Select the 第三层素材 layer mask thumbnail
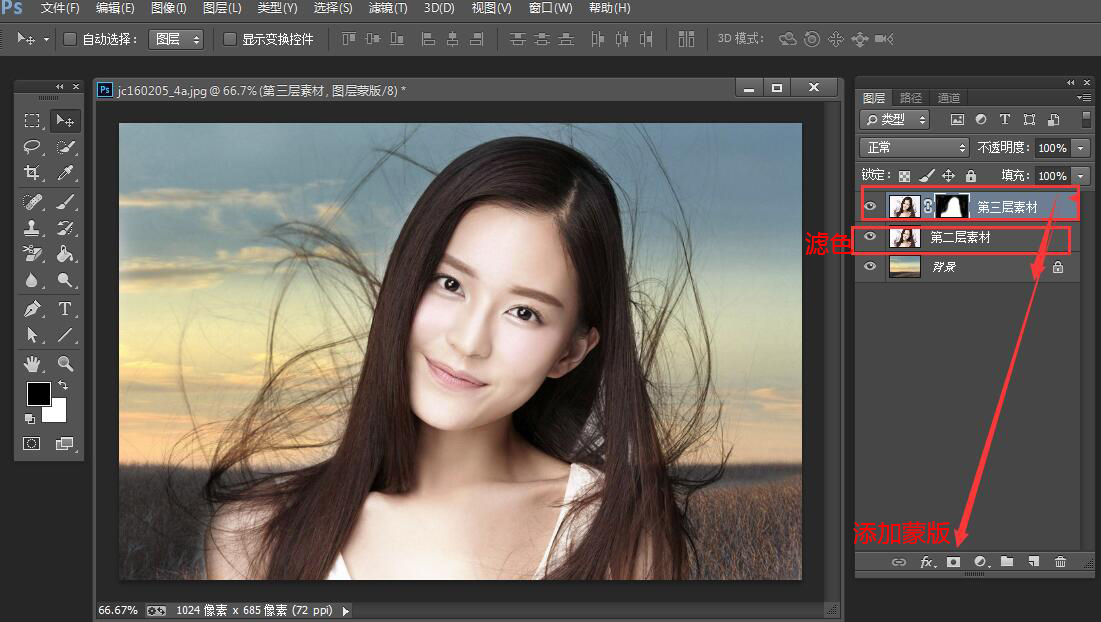Image resolution: width=1101 pixels, height=622 pixels. click(951, 206)
